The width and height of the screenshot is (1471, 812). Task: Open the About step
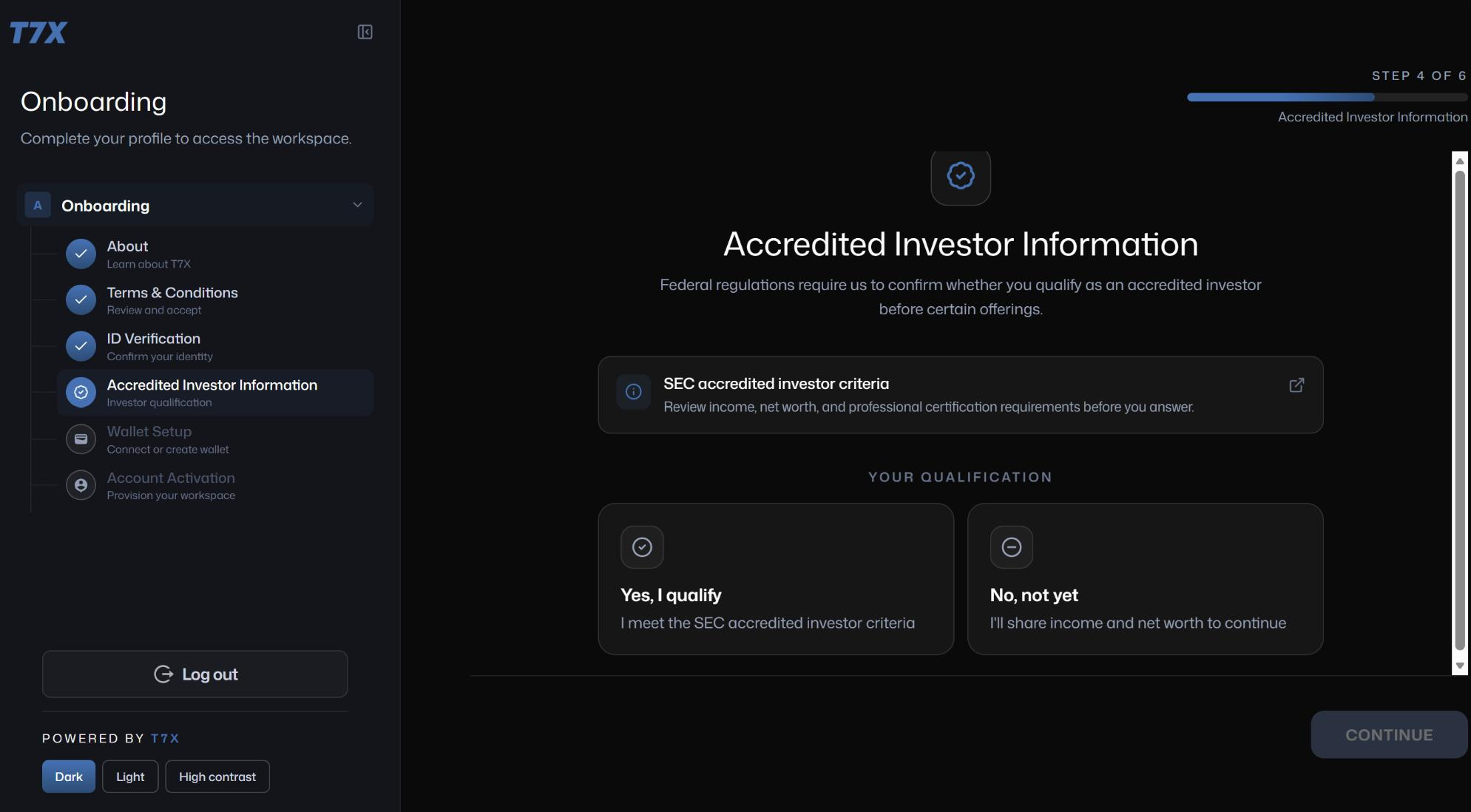(x=215, y=254)
